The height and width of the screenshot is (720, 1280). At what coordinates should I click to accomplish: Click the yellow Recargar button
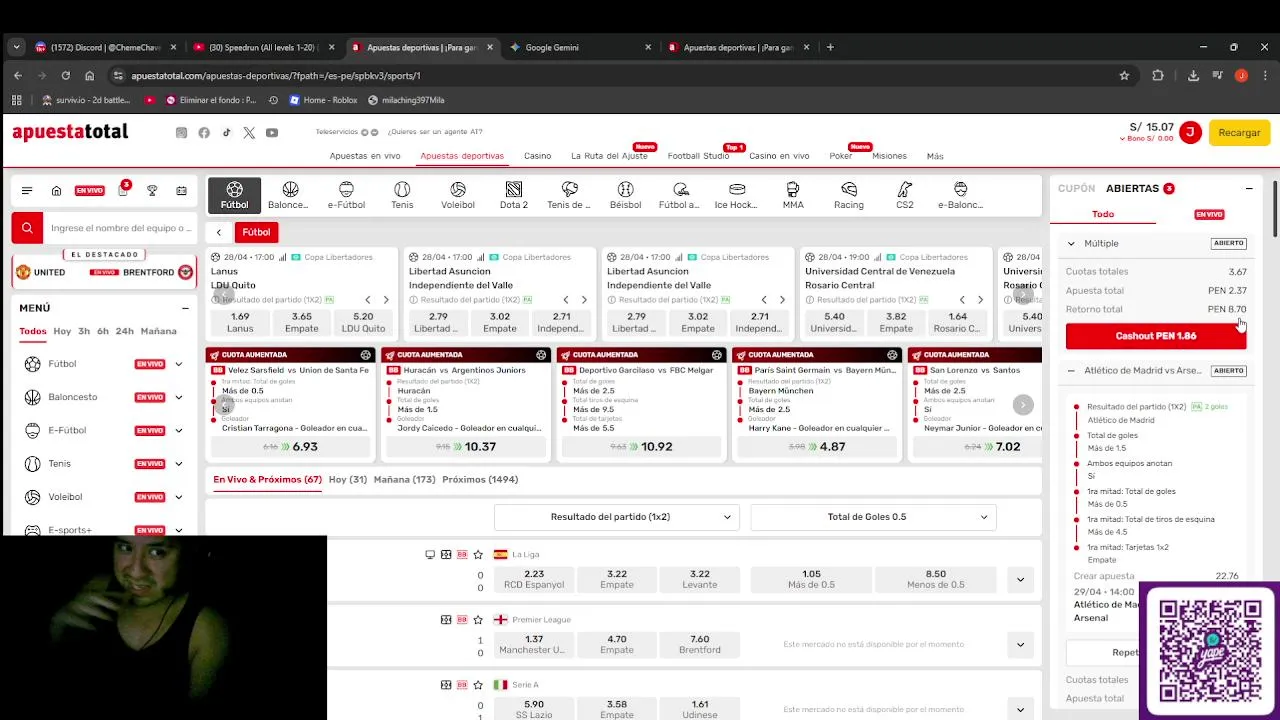[x=1239, y=132]
